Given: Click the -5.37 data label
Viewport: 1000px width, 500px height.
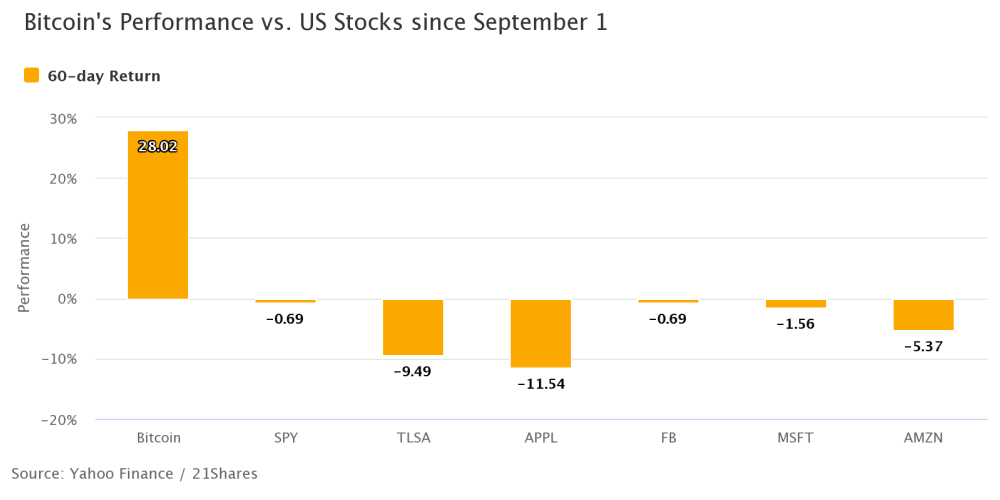Looking at the screenshot, I should click(923, 347).
